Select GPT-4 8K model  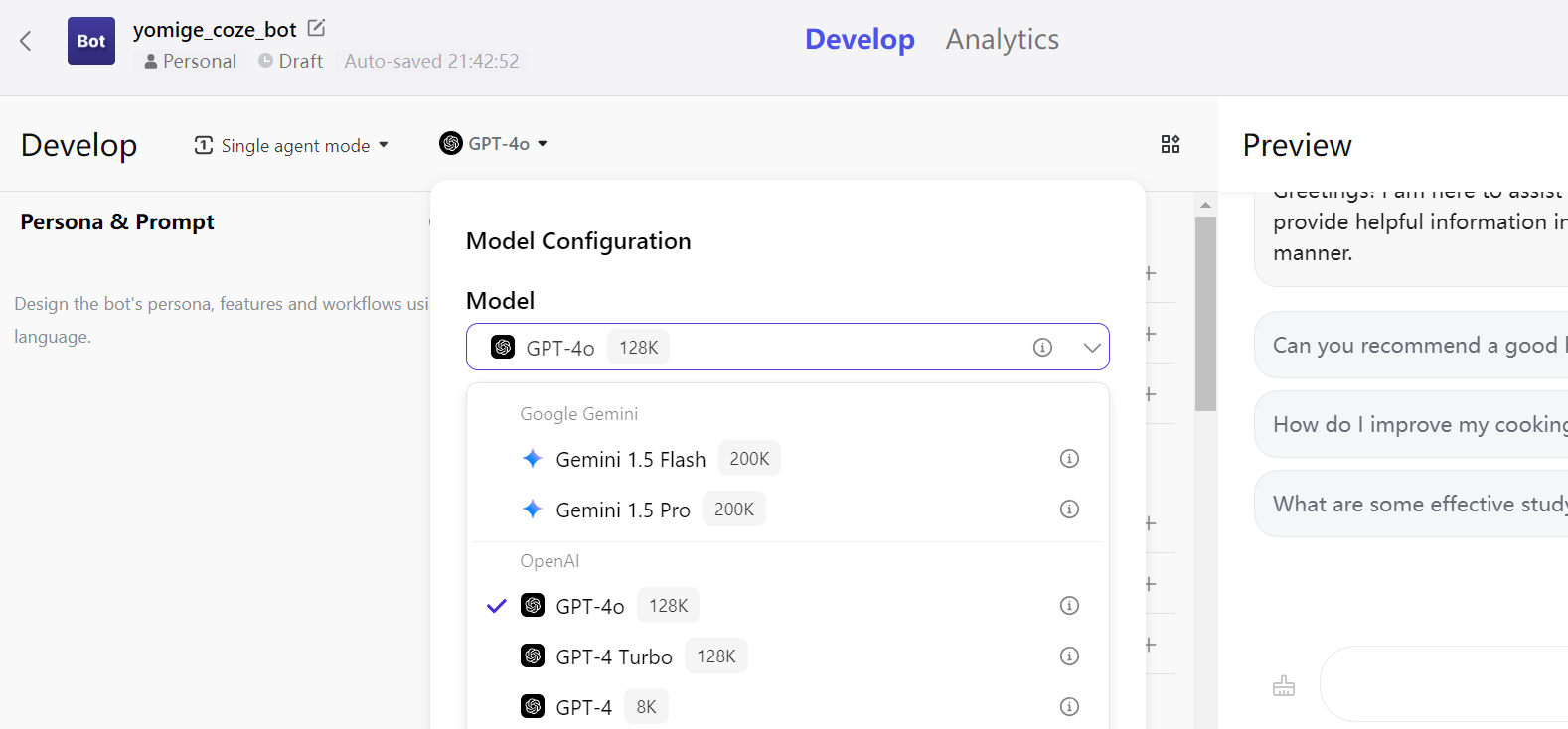[x=788, y=707]
